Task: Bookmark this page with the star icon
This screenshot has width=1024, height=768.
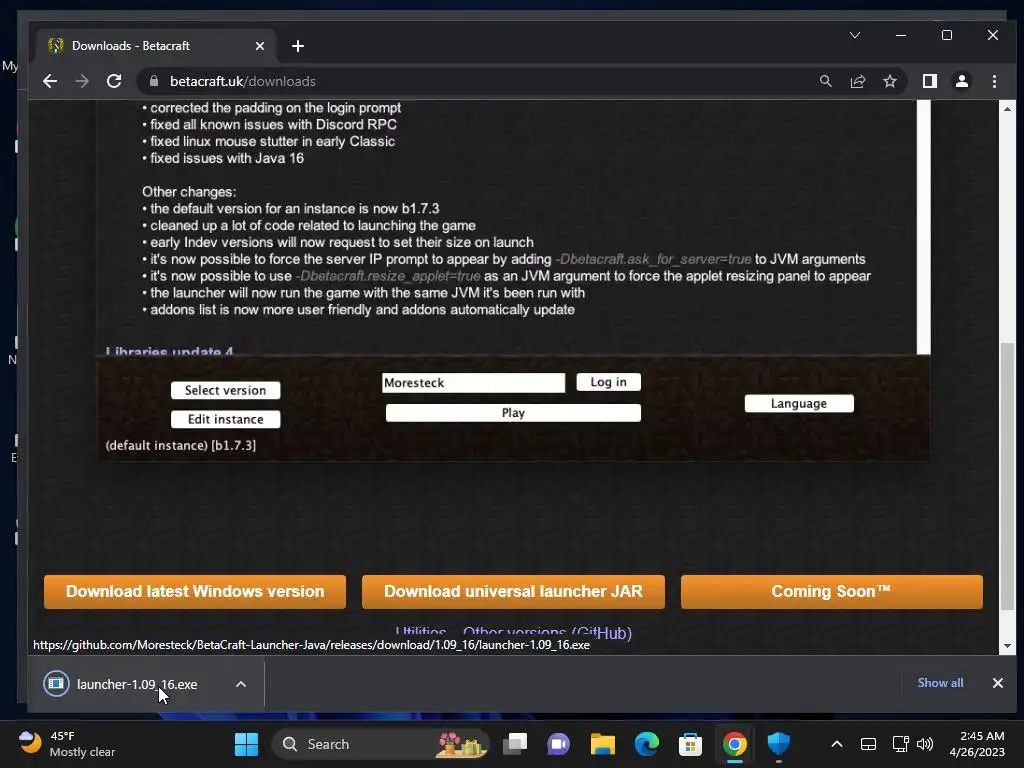Action: pos(889,81)
